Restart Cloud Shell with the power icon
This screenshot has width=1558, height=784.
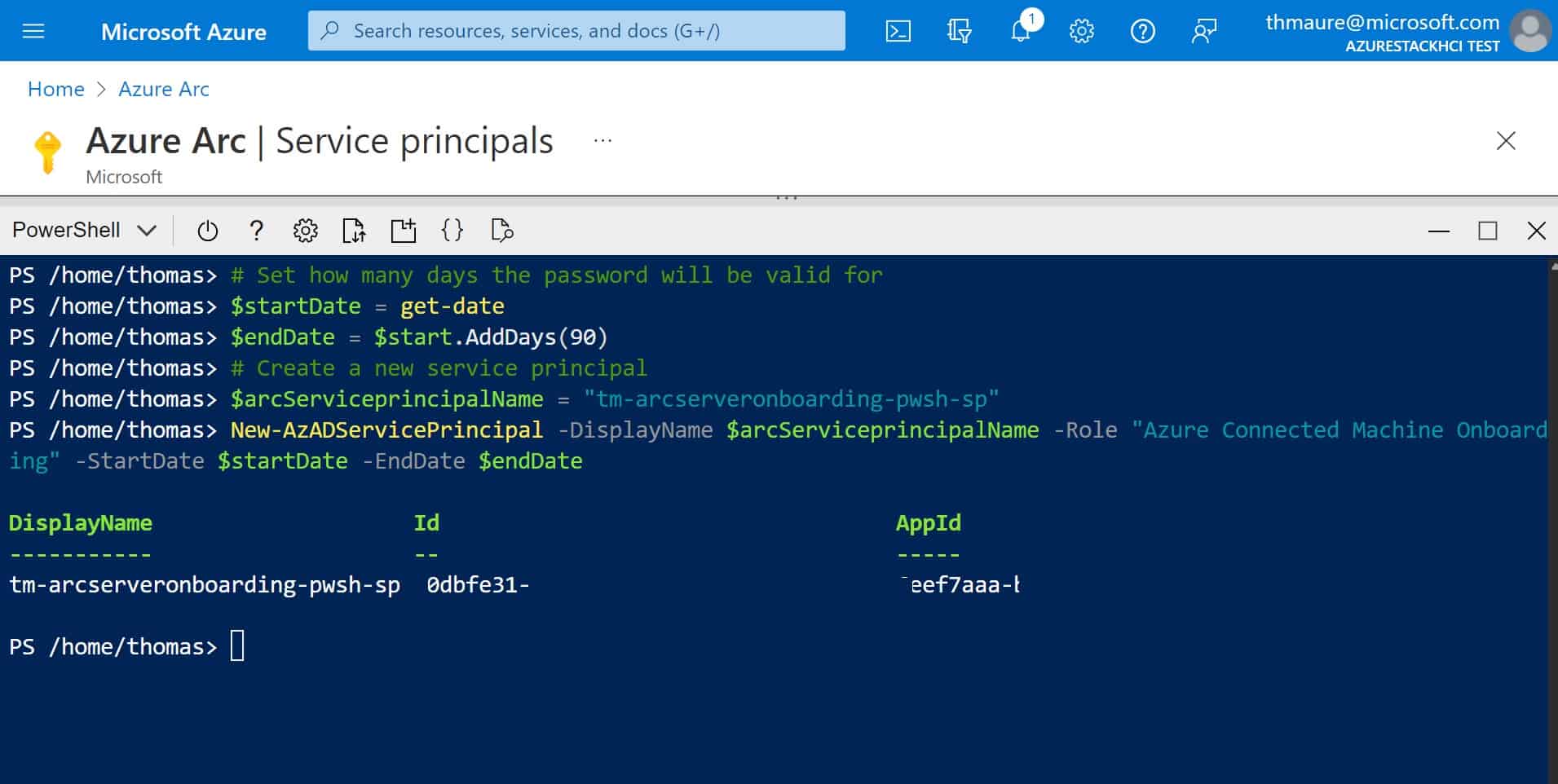coord(208,230)
